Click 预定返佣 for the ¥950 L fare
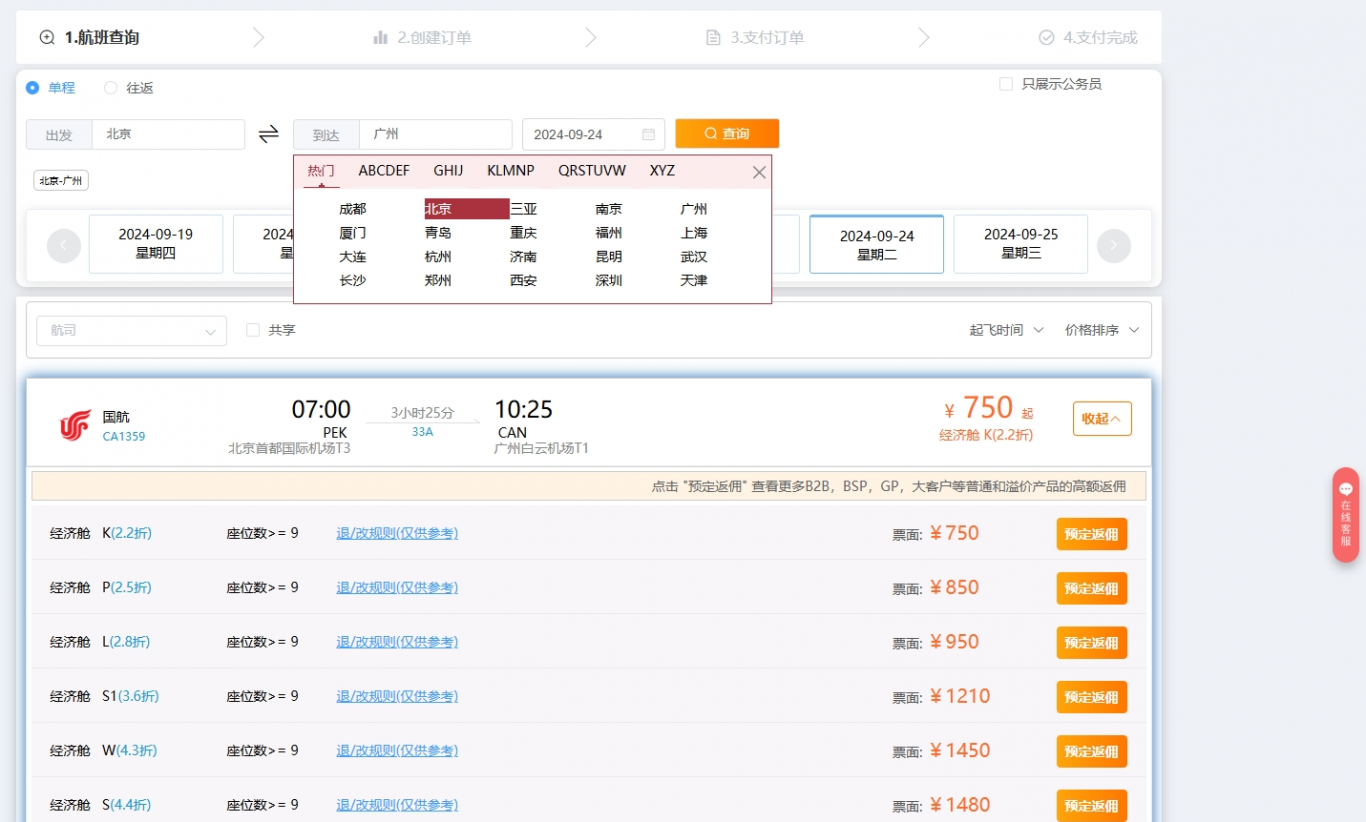1366x822 pixels. tap(1092, 643)
